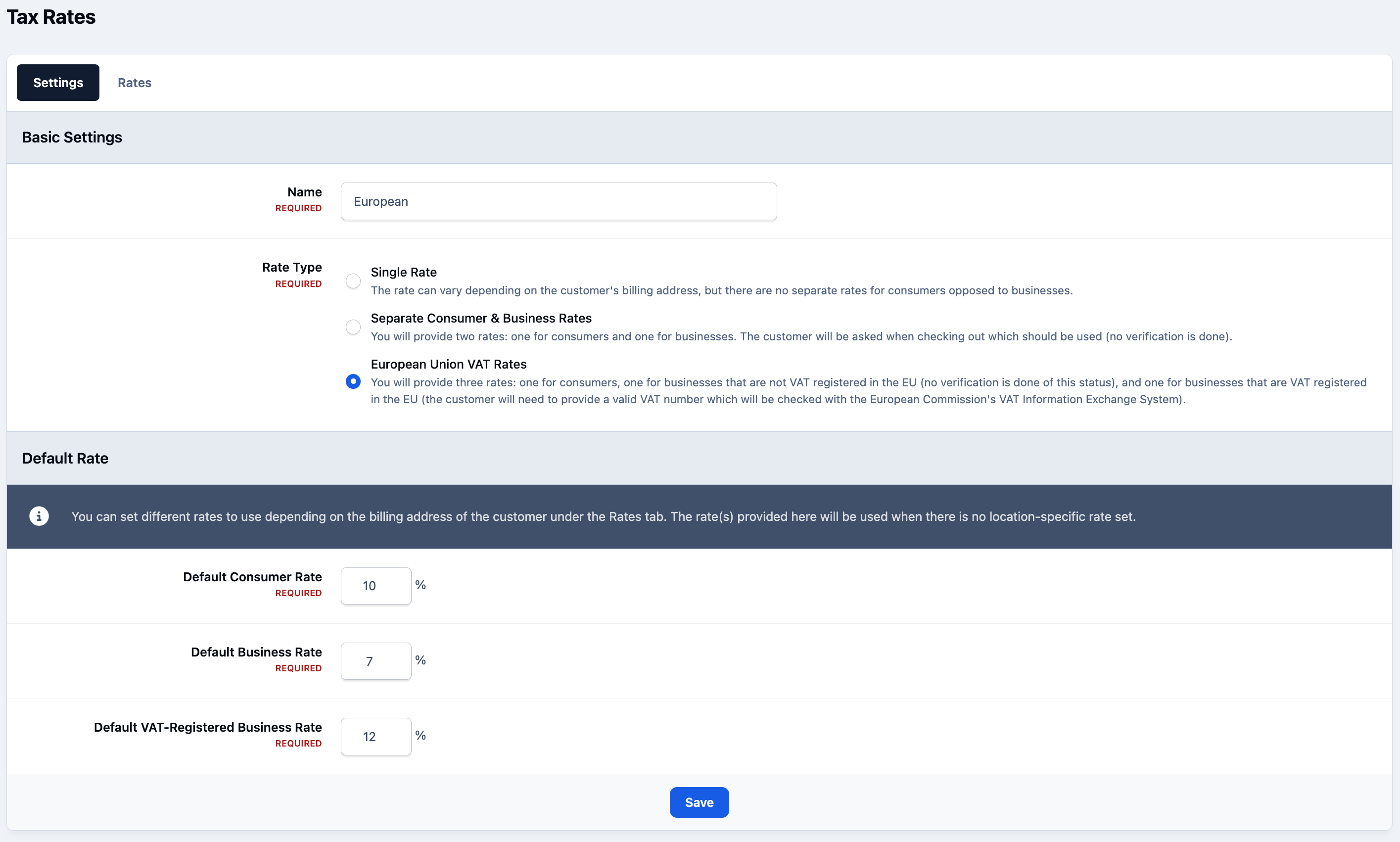Image resolution: width=1400 pixels, height=842 pixels.
Task: Click the European Union VAT Rates label
Action: [449, 364]
